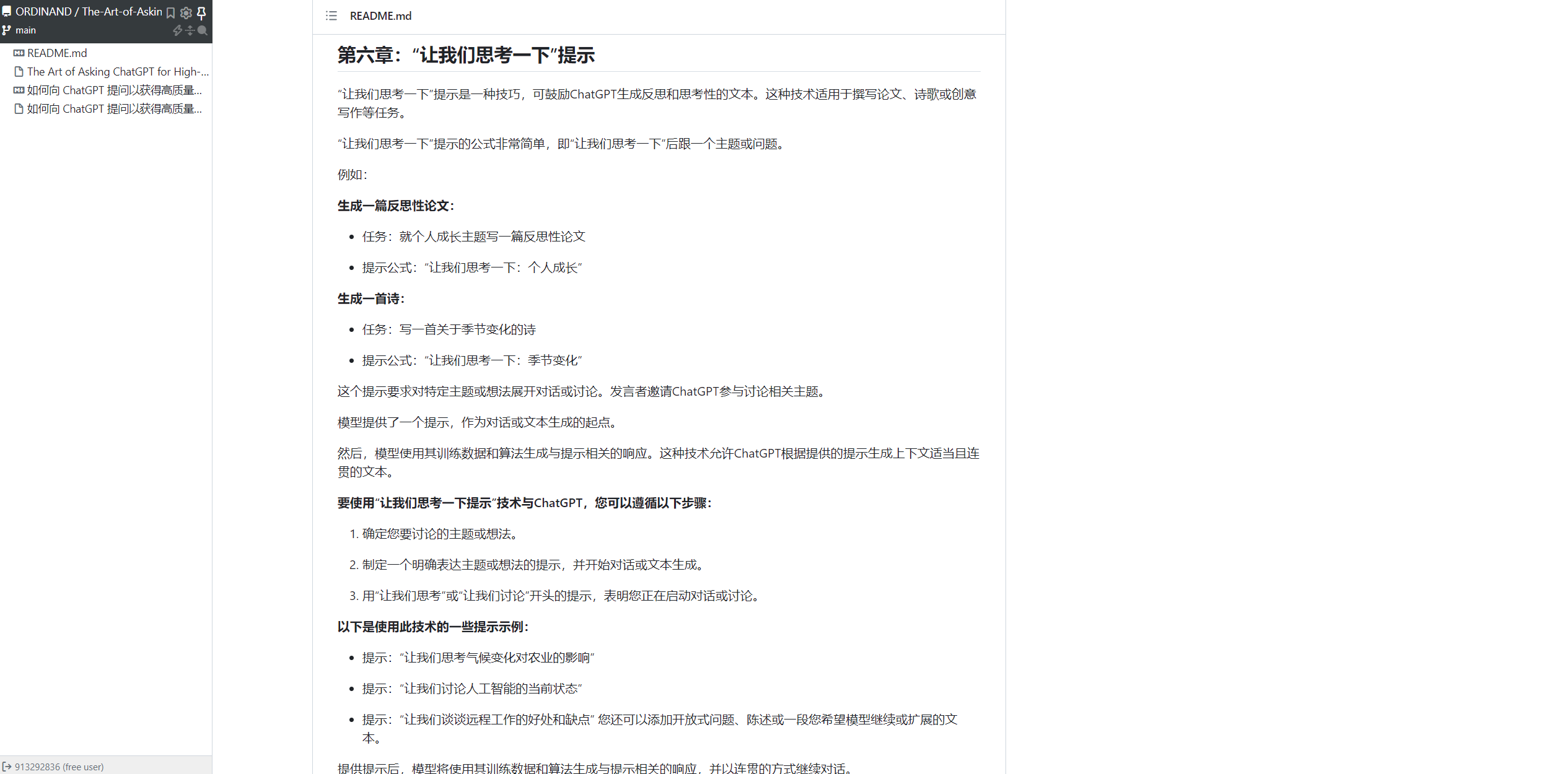Click paragraph starting “让我们思考一下”提示是一种技巧
The height and width of the screenshot is (774, 1568).
pos(657,103)
